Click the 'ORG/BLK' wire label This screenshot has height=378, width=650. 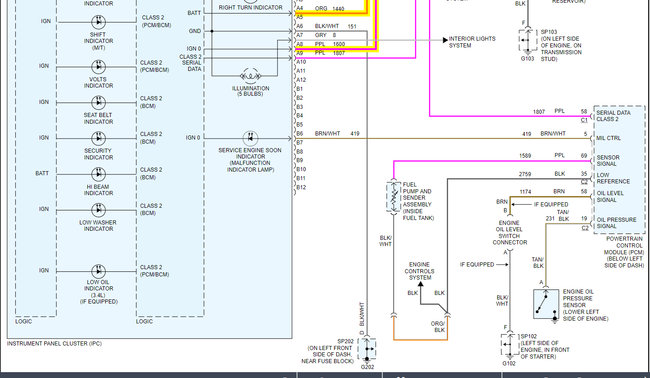tap(439, 327)
